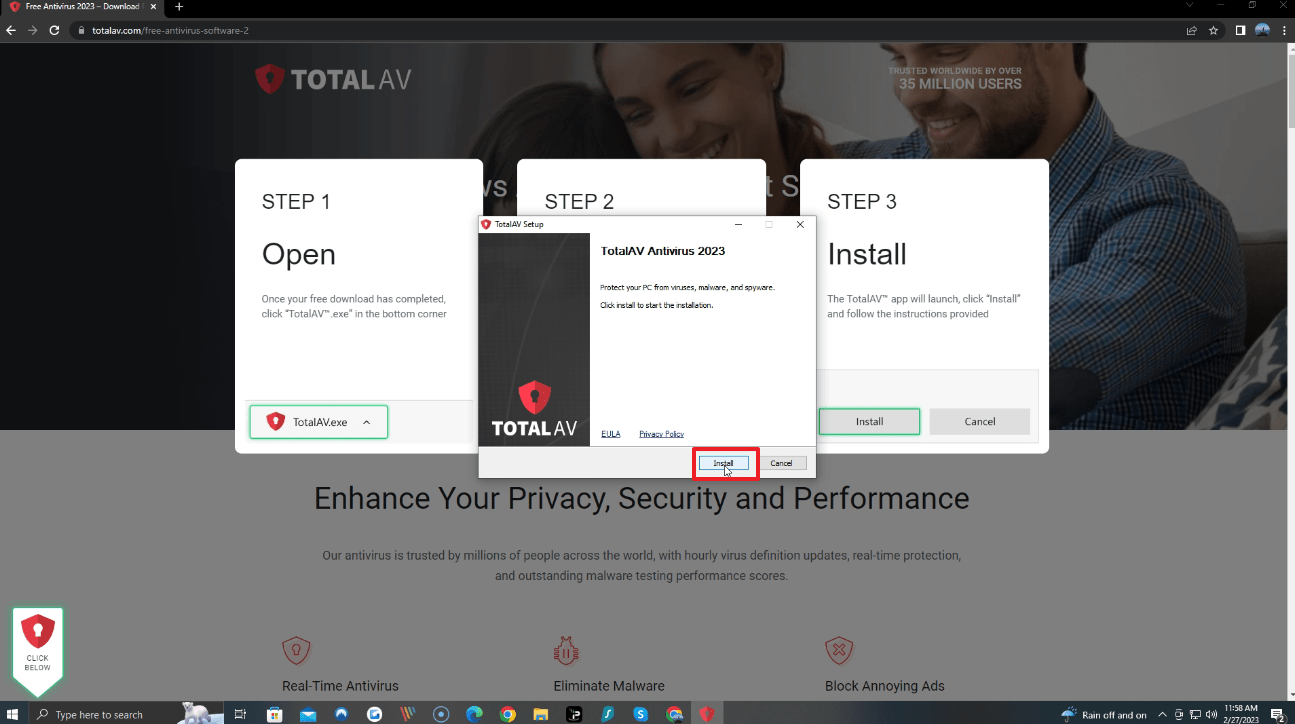Cancel the TotalAV Setup dialog
The image size is (1295, 724).
point(781,463)
